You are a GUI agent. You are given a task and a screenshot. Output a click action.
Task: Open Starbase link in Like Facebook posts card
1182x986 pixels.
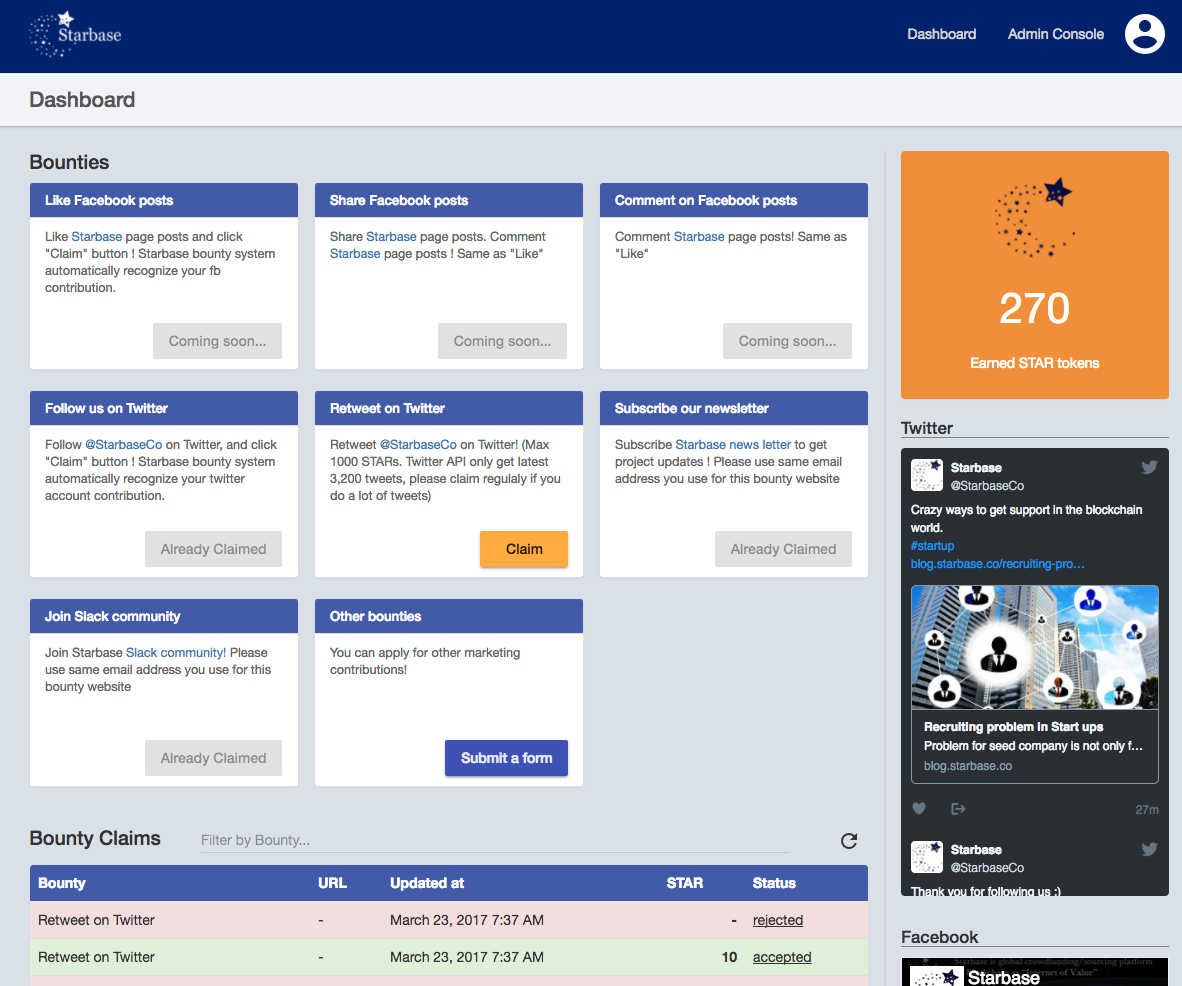tap(96, 237)
